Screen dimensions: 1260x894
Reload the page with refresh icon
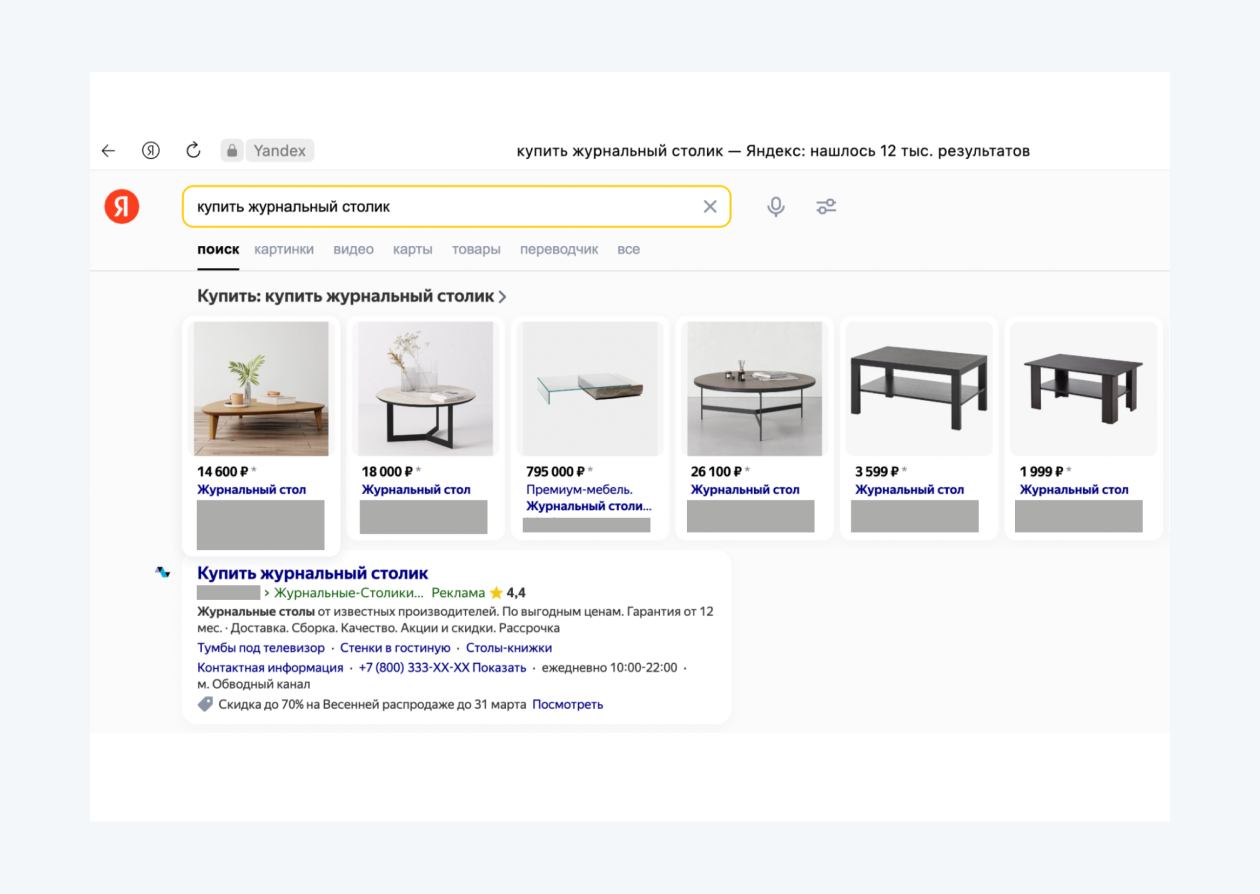tap(194, 151)
